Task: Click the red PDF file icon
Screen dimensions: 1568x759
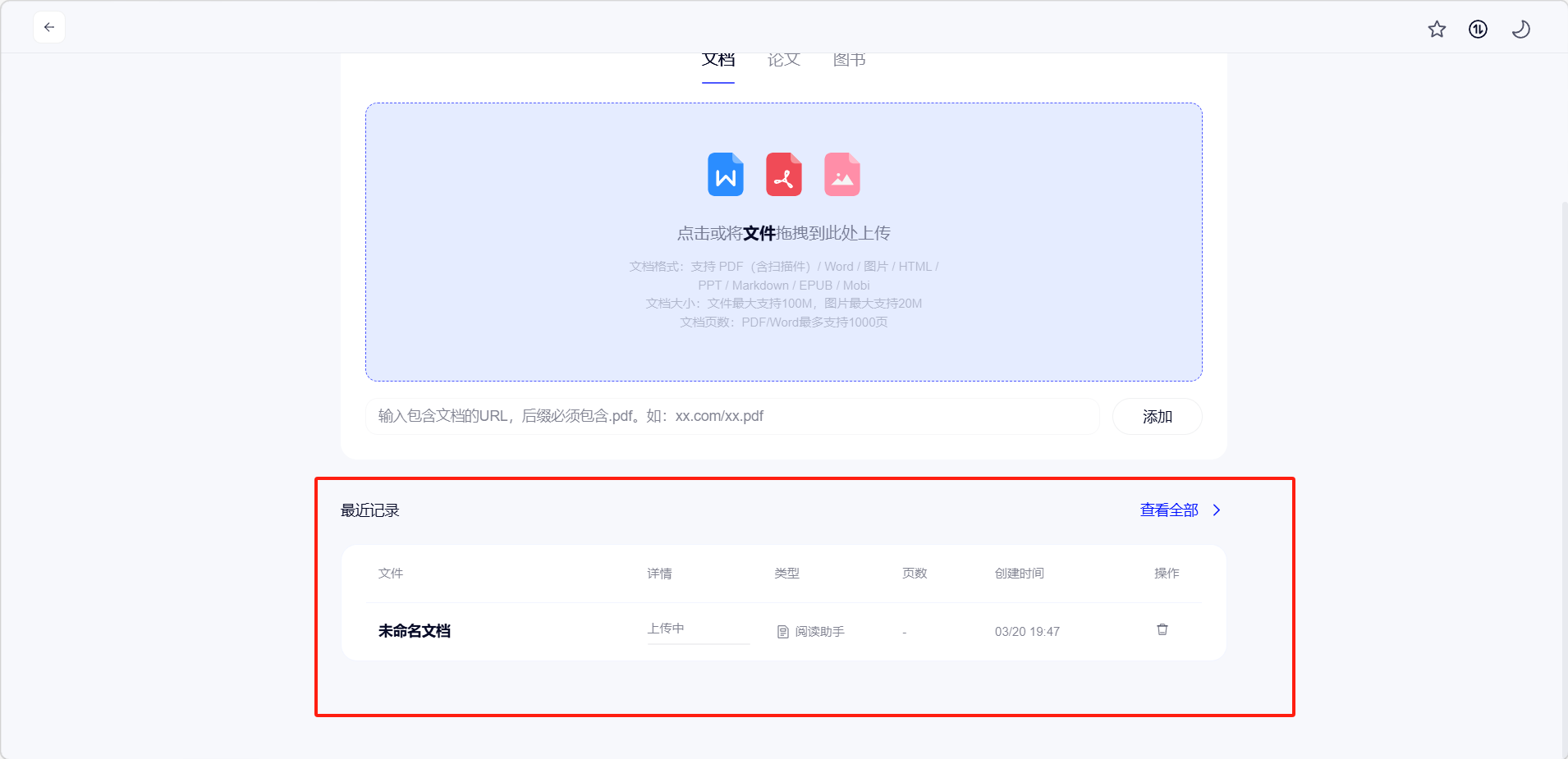Action: [784, 175]
